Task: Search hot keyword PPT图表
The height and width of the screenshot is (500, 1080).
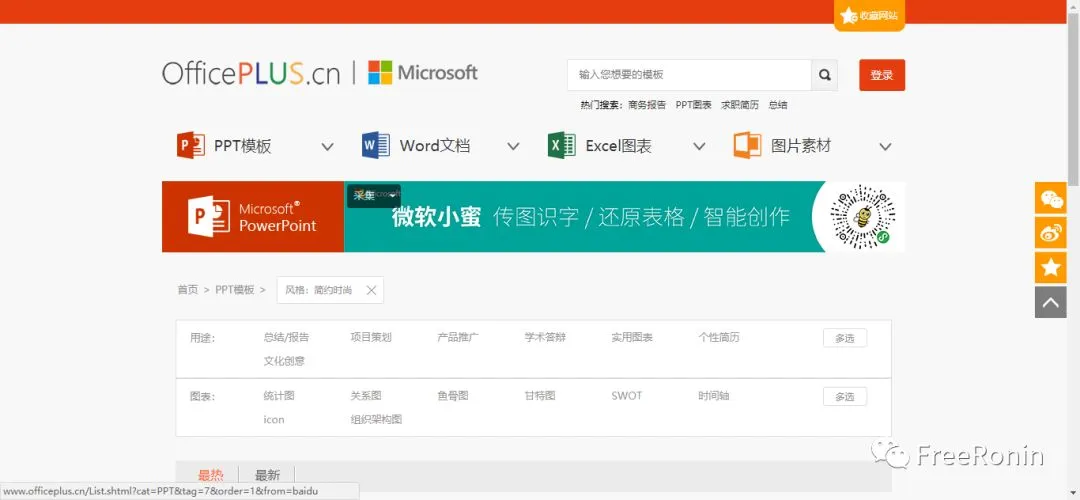Action: pos(693,105)
